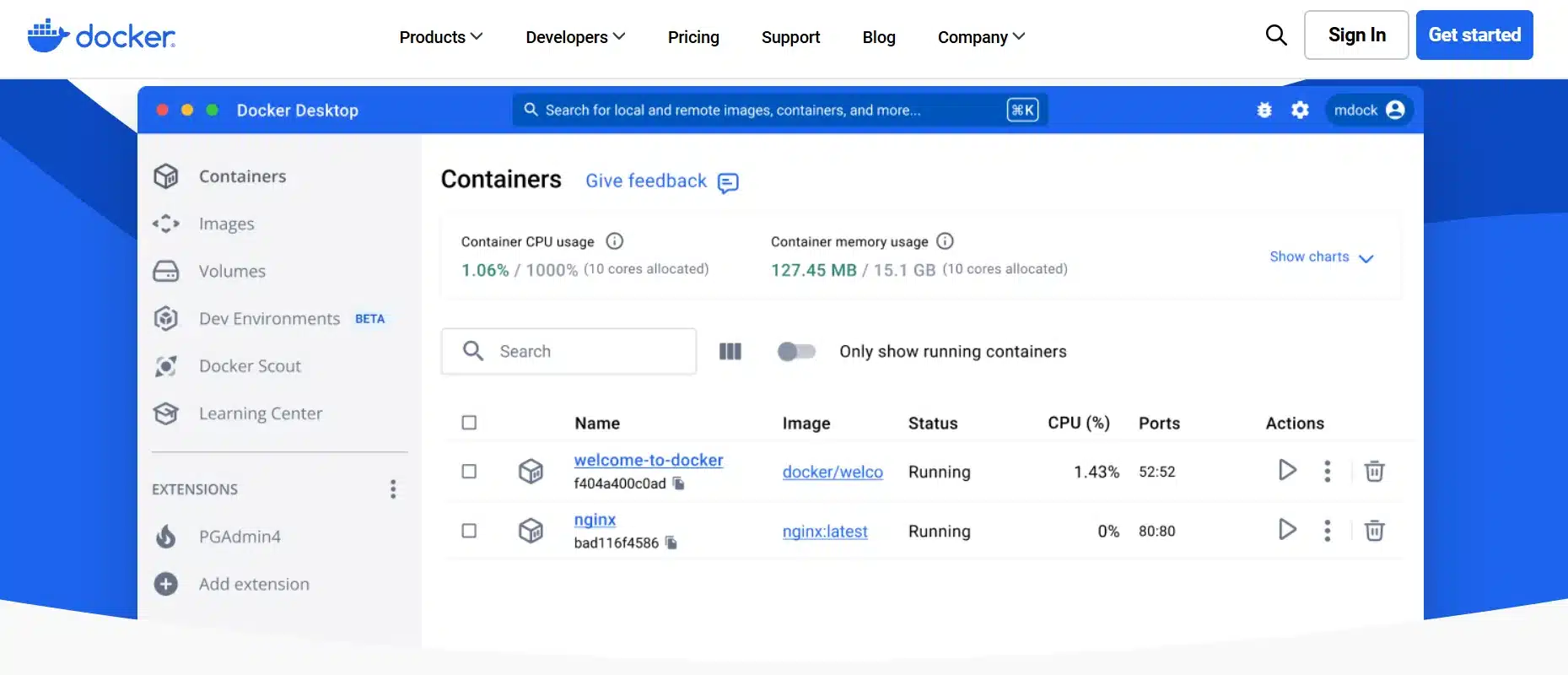Click the bug troubleshoot icon in header

[1264, 110]
